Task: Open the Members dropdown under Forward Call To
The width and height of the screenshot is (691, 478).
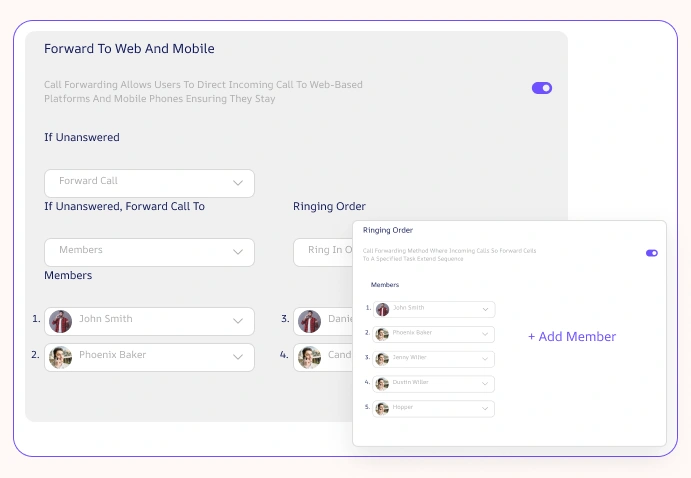Action: (x=149, y=252)
